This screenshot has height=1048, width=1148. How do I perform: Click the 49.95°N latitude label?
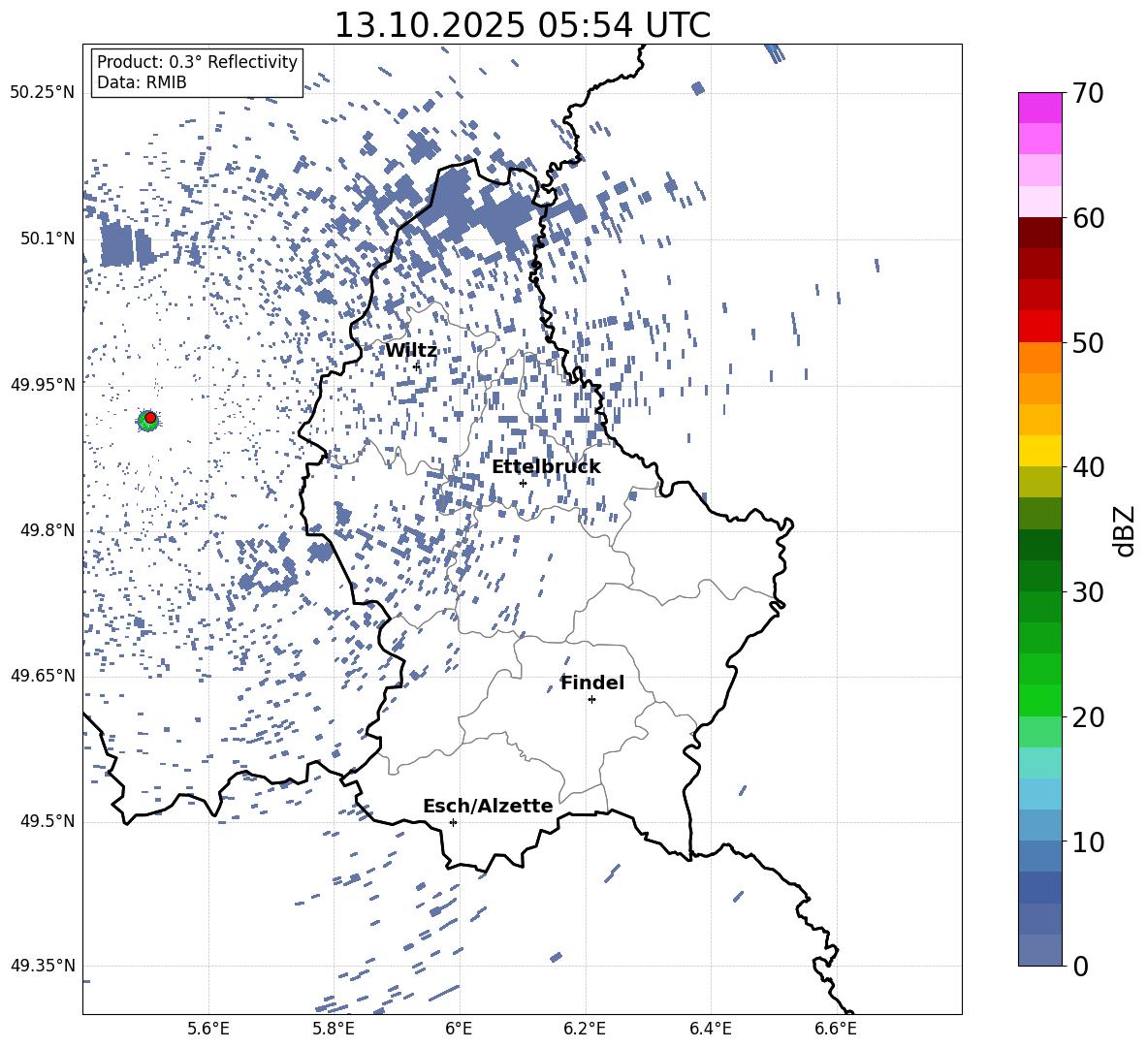pyautogui.click(x=43, y=384)
